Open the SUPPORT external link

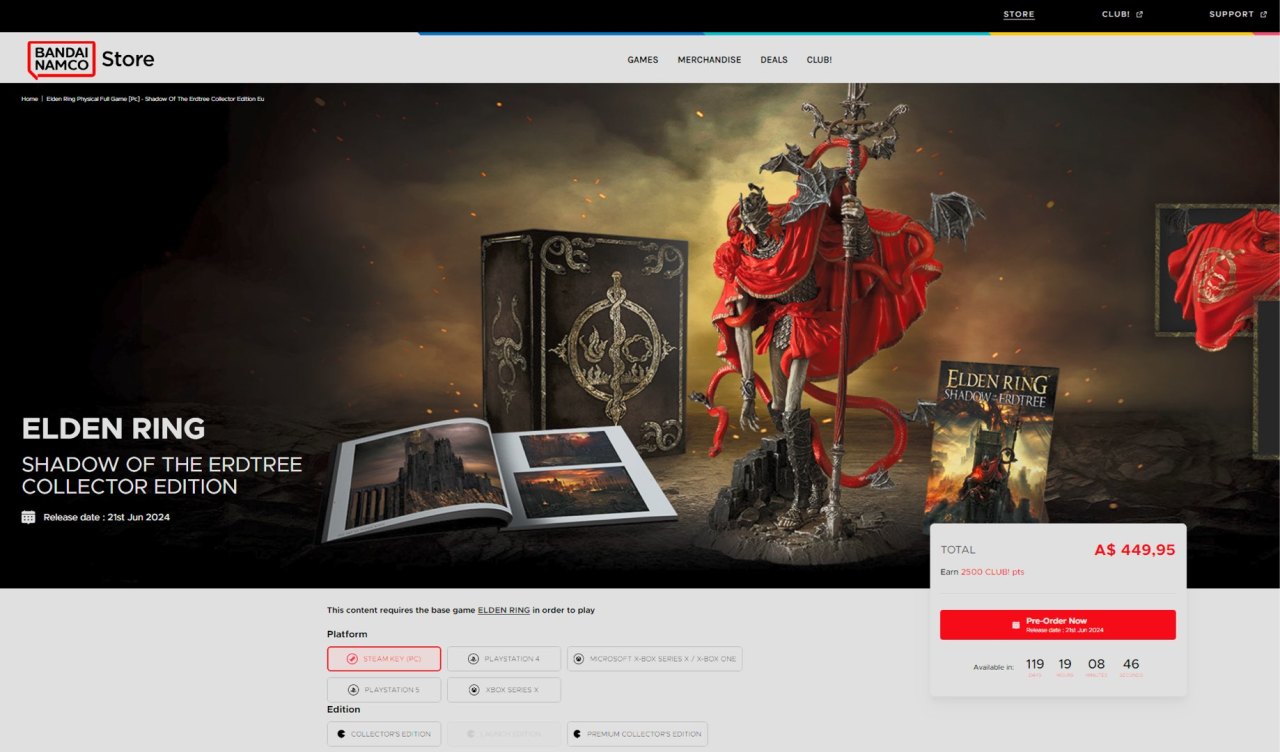click(1238, 14)
